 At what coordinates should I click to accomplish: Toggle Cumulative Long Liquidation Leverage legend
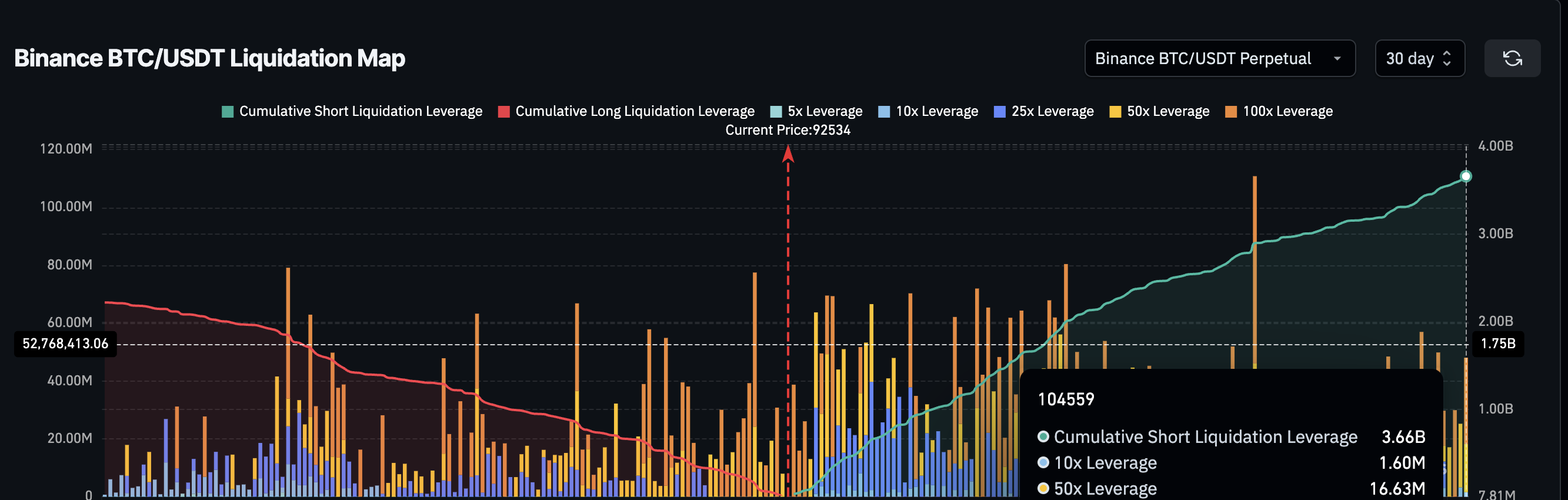tap(626, 111)
